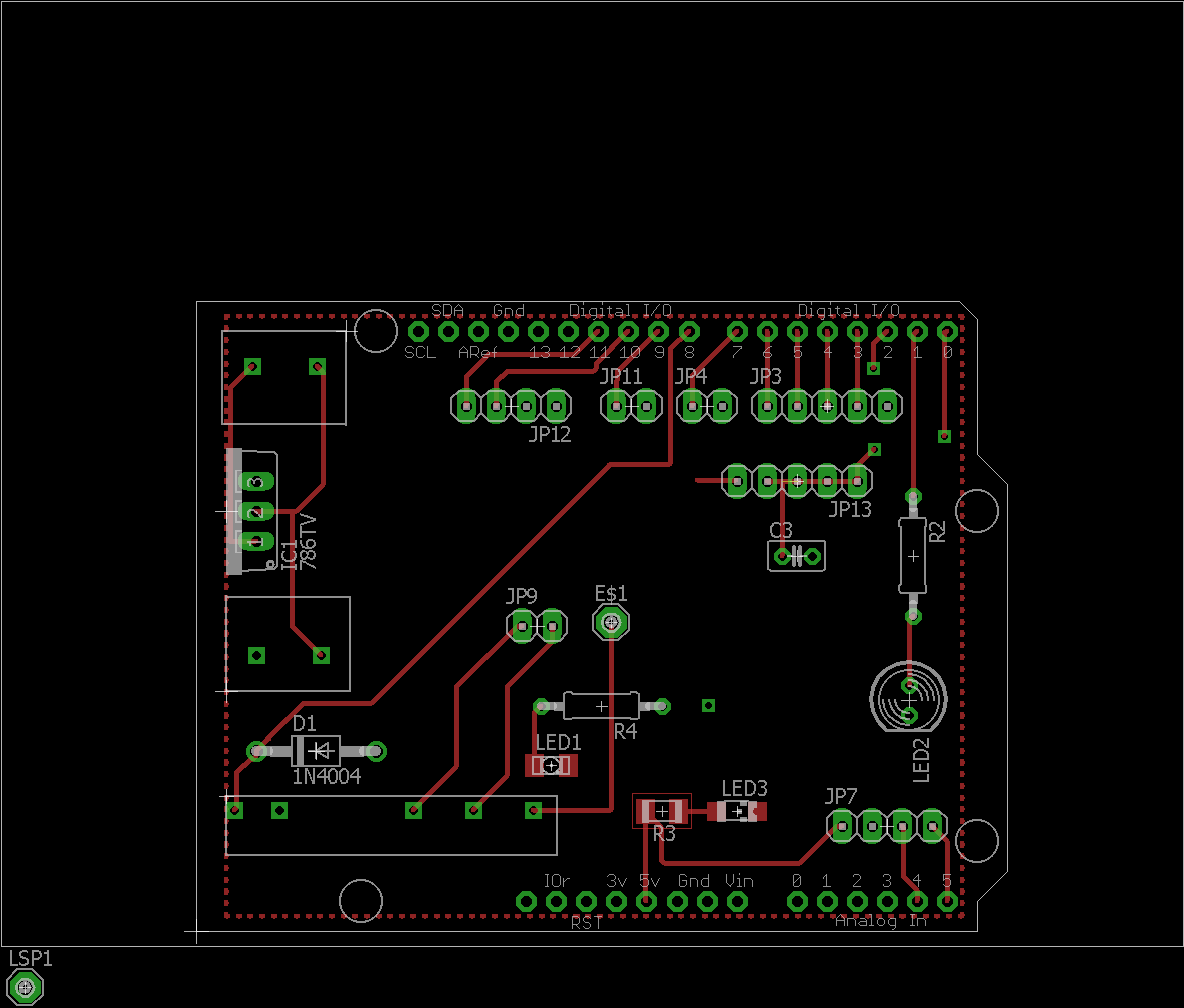Image resolution: width=1184 pixels, height=1008 pixels.
Task: Click the R3 SMD resistor footprint
Action: pos(661,812)
